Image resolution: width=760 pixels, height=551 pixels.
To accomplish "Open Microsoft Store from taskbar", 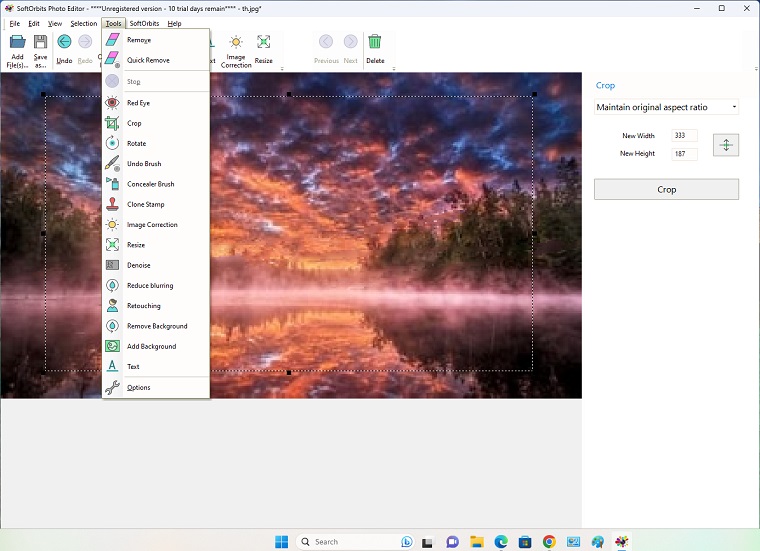I will (525, 541).
